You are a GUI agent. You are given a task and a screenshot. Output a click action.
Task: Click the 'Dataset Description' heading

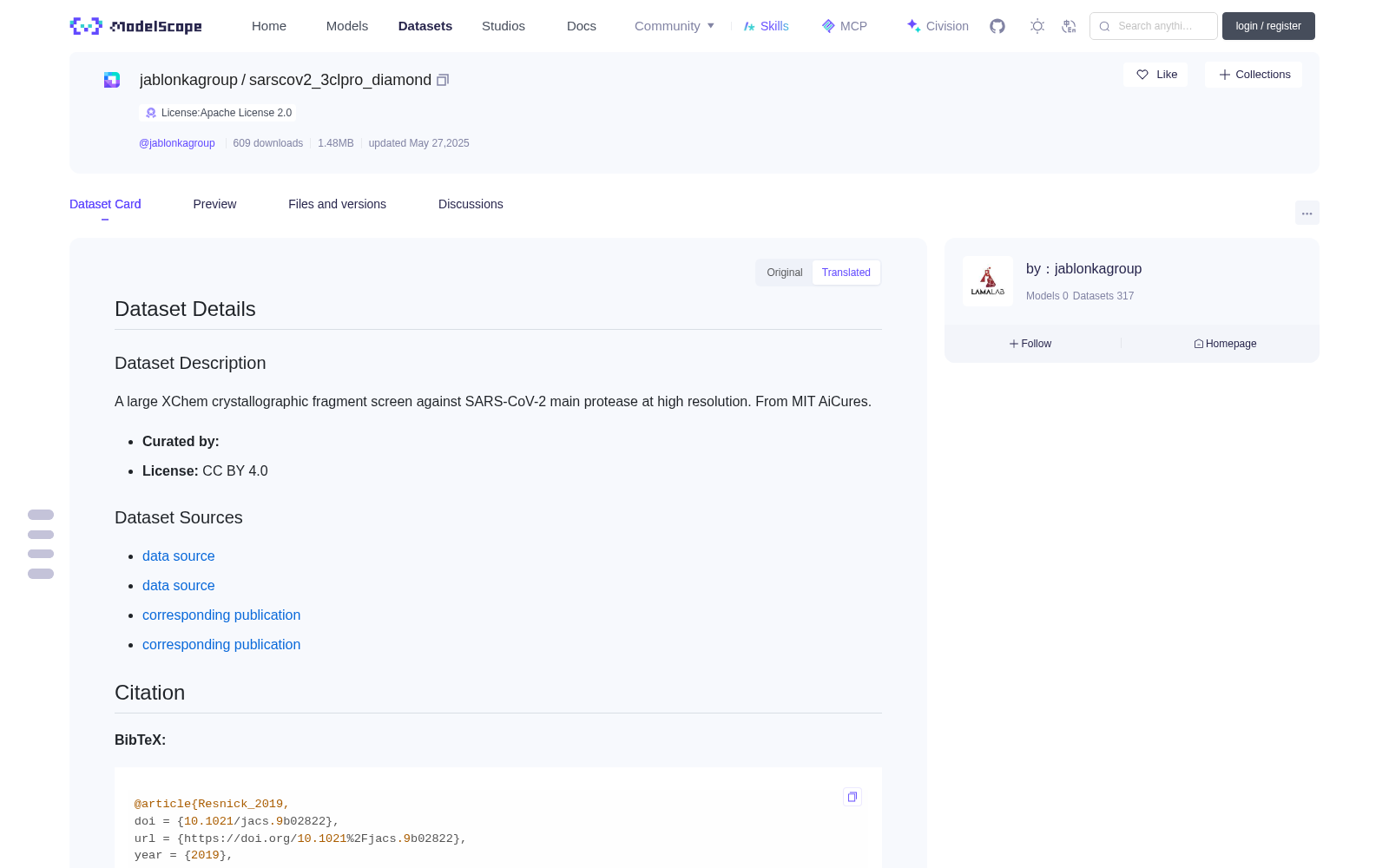point(190,363)
